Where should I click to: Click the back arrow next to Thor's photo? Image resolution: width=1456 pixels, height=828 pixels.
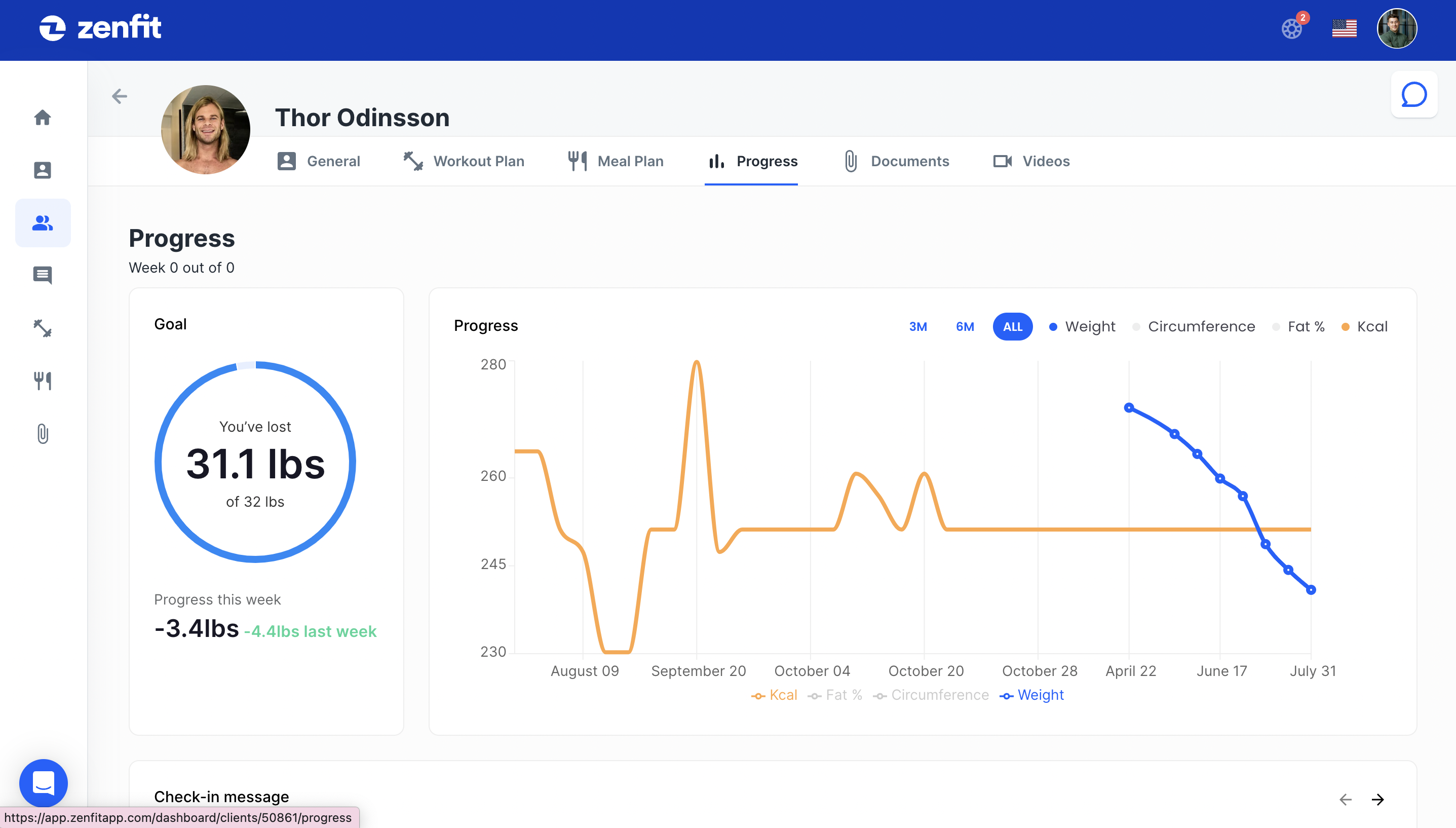[120, 96]
